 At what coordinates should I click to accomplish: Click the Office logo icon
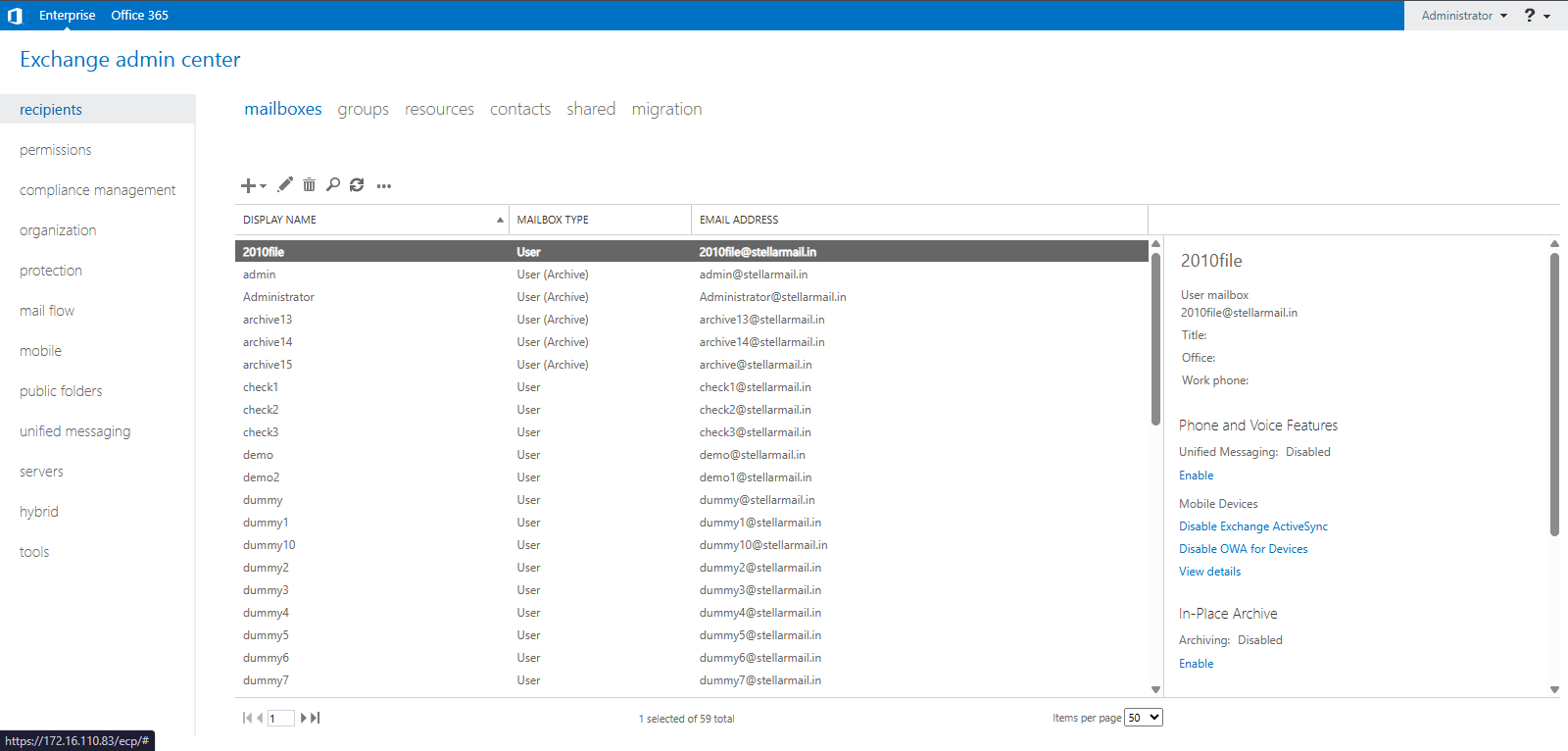15,15
